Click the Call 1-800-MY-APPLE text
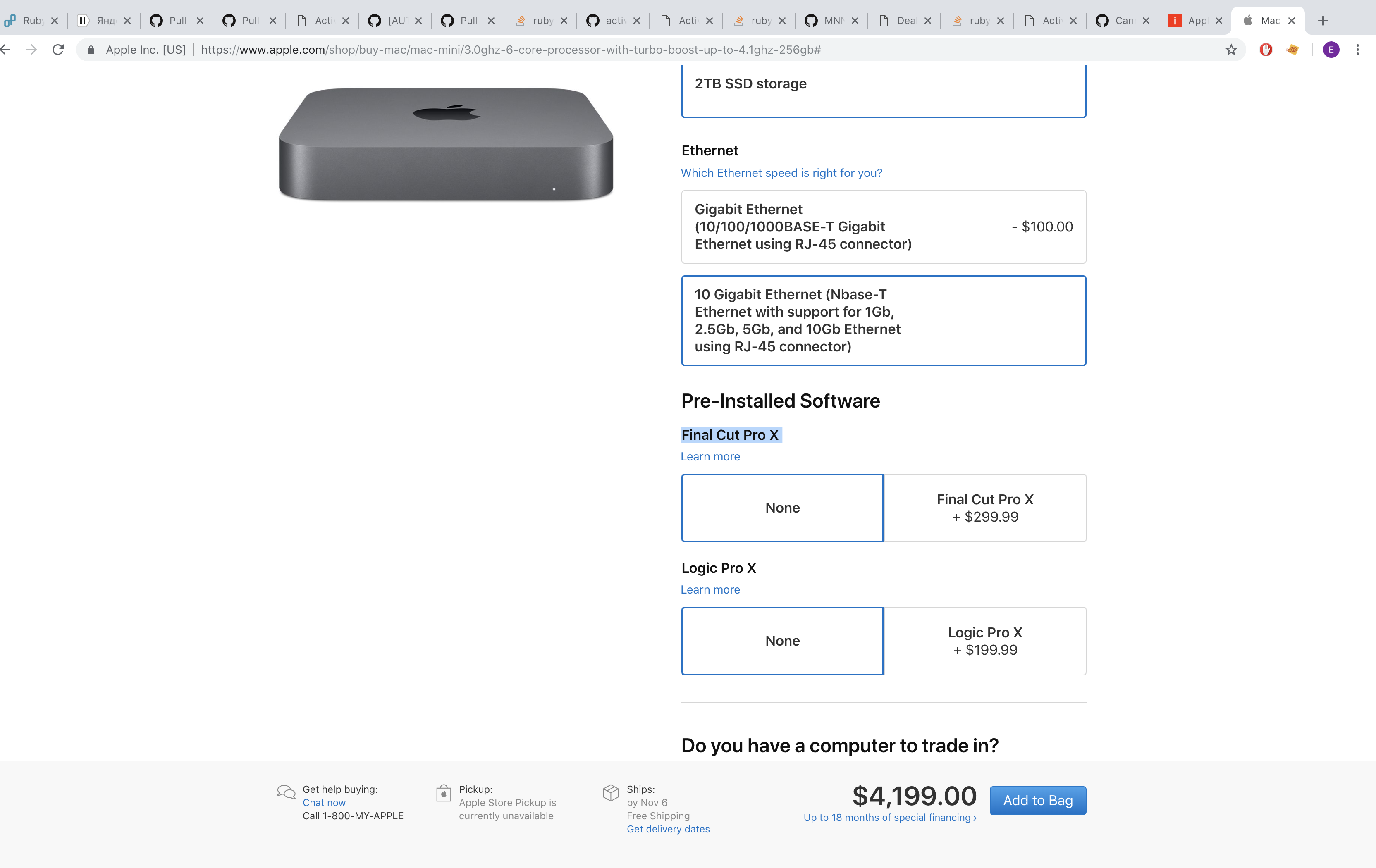This screenshot has width=1376, height=868. pyautogui.click(x=353, y=816)
